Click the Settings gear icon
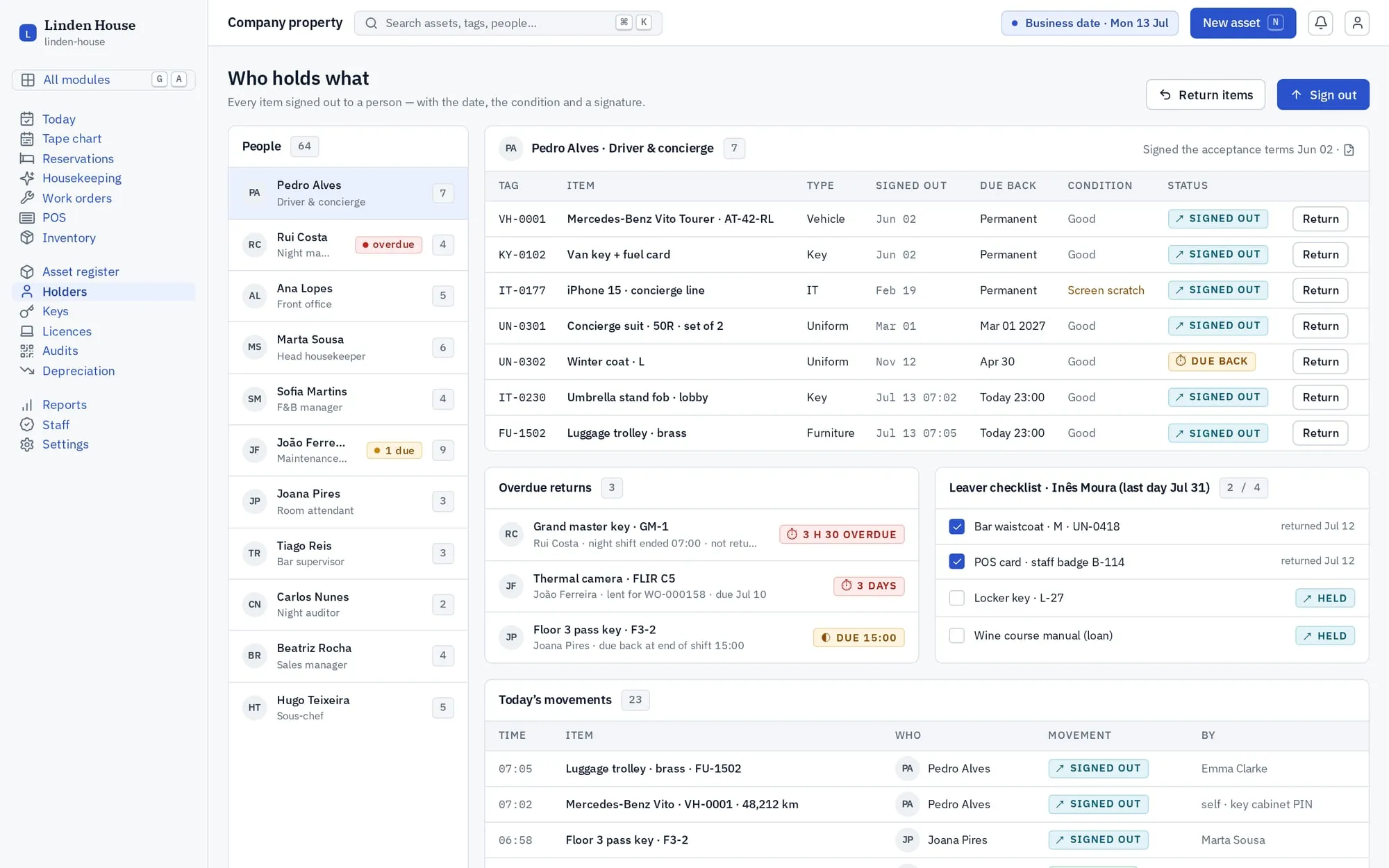Viewport: 1389px width, 868px height. (x=27, y=444)
